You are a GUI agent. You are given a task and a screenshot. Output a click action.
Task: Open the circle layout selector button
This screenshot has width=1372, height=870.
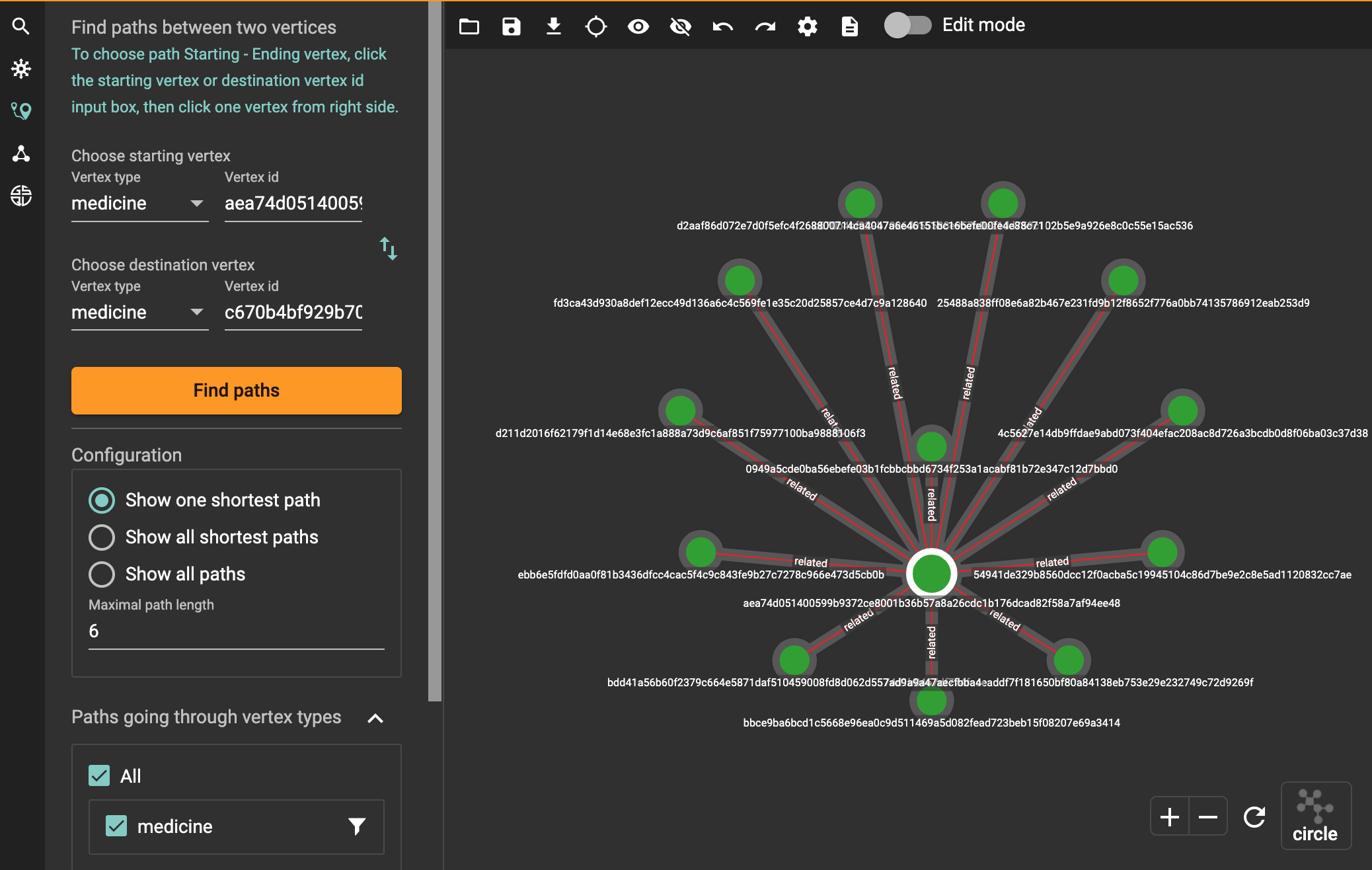[1315, 816]
